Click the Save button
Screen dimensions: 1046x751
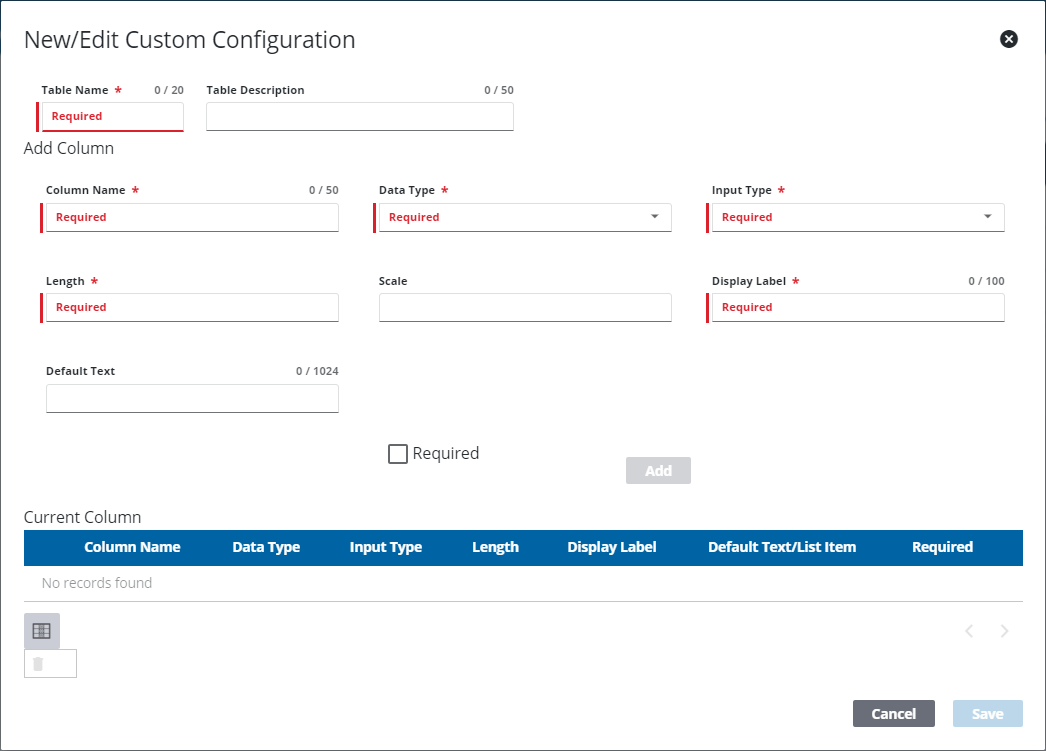click(987, 713)
